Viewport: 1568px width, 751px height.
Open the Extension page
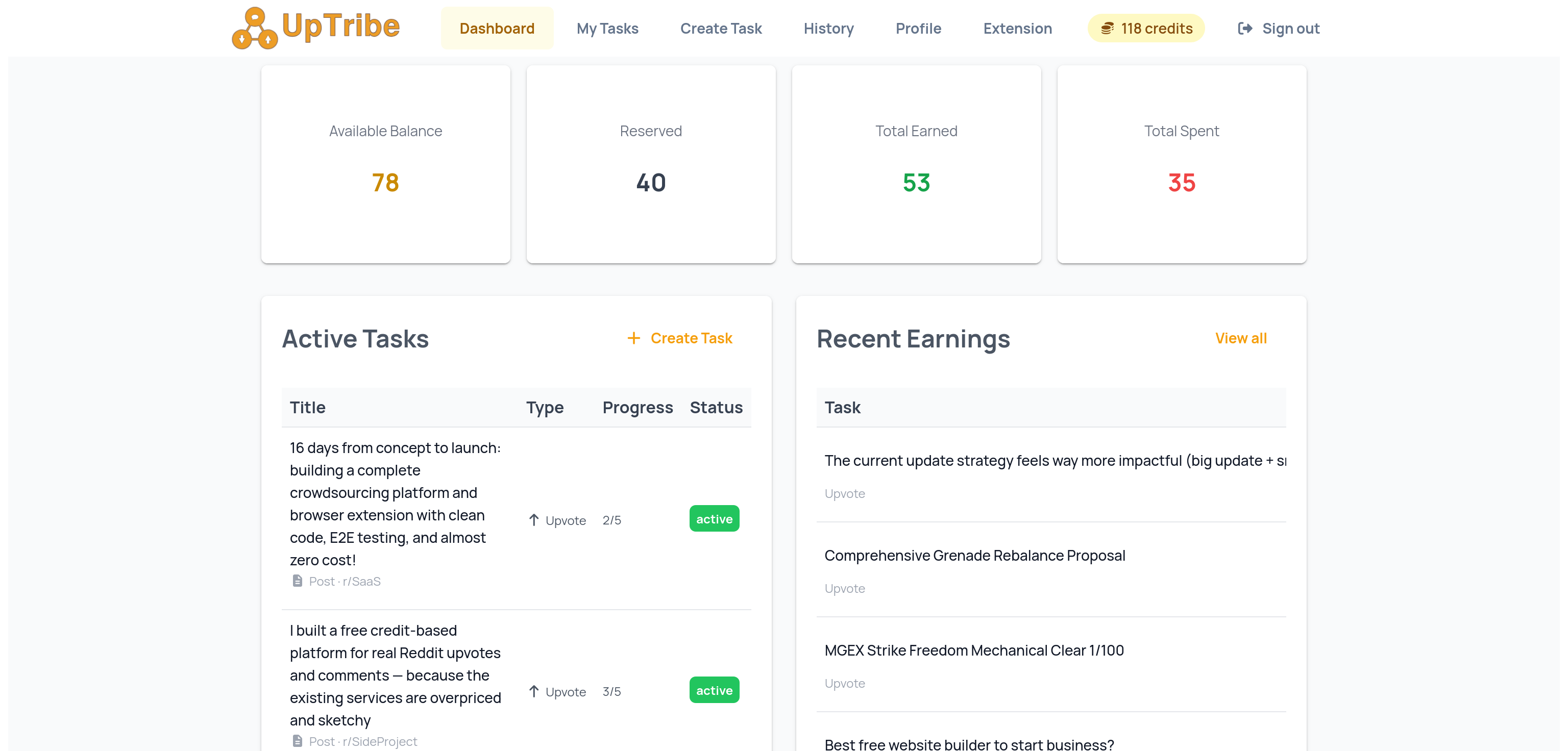click(1017, 28)
